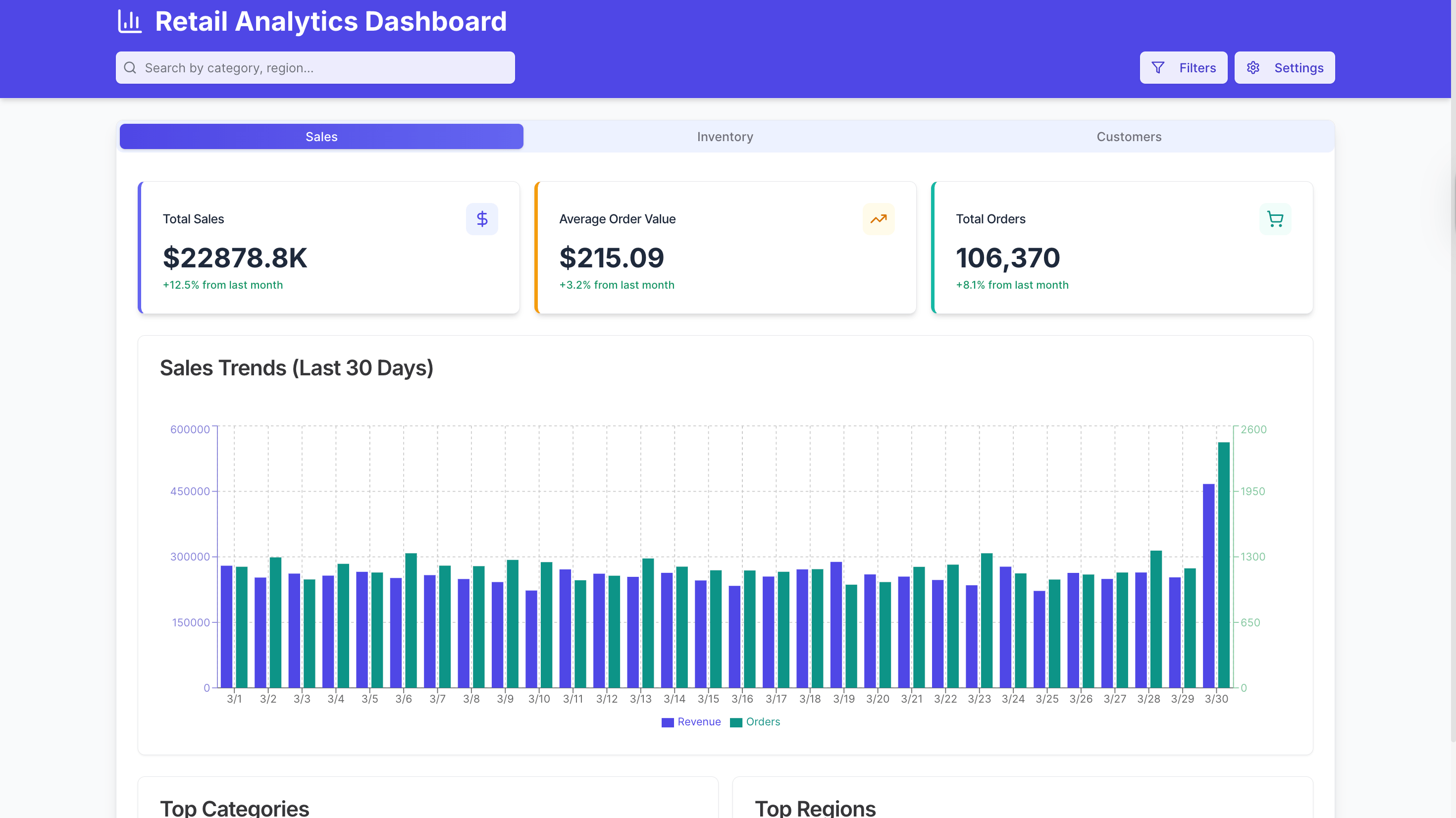This screenshot has width=1456, height=818.
Task: Toggle the Orders series in the chart legend
Action: pos(755,722)
